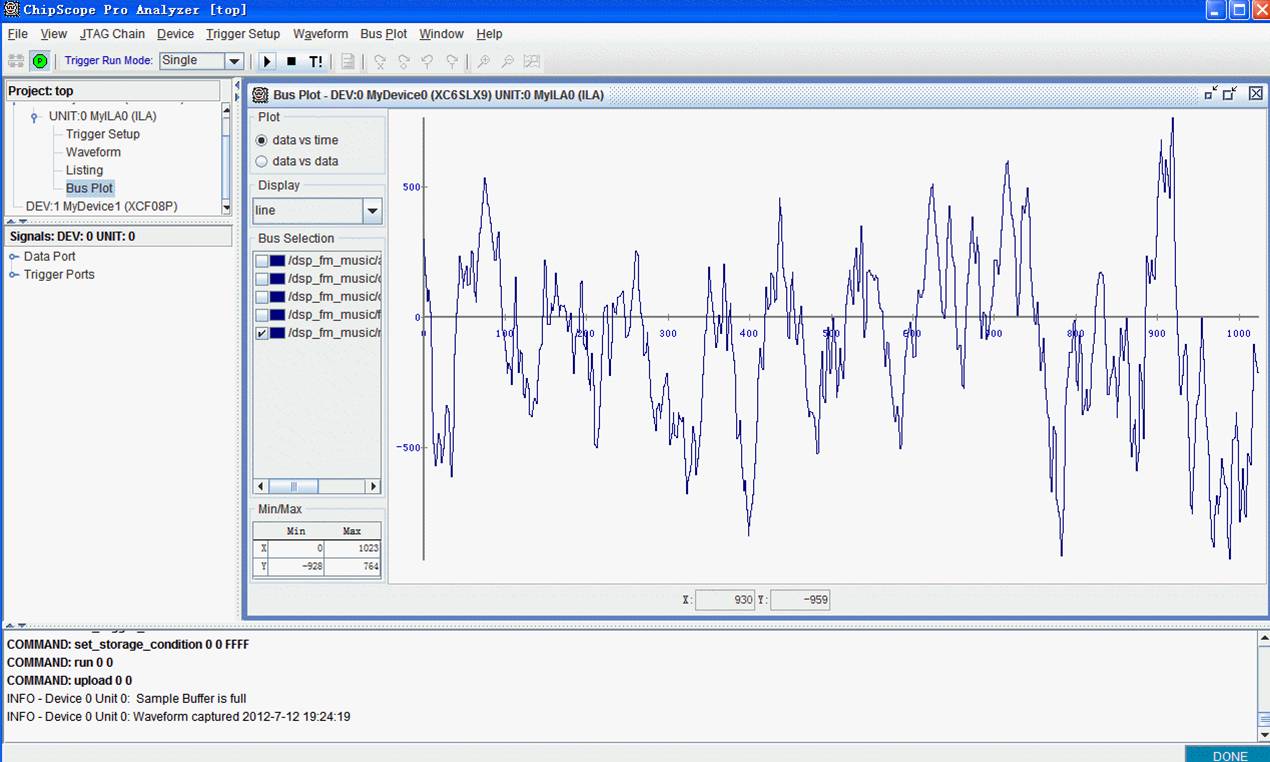Select the data vs data radio button
Viewport: 1270px width, 762px height.
pos(262,161)
